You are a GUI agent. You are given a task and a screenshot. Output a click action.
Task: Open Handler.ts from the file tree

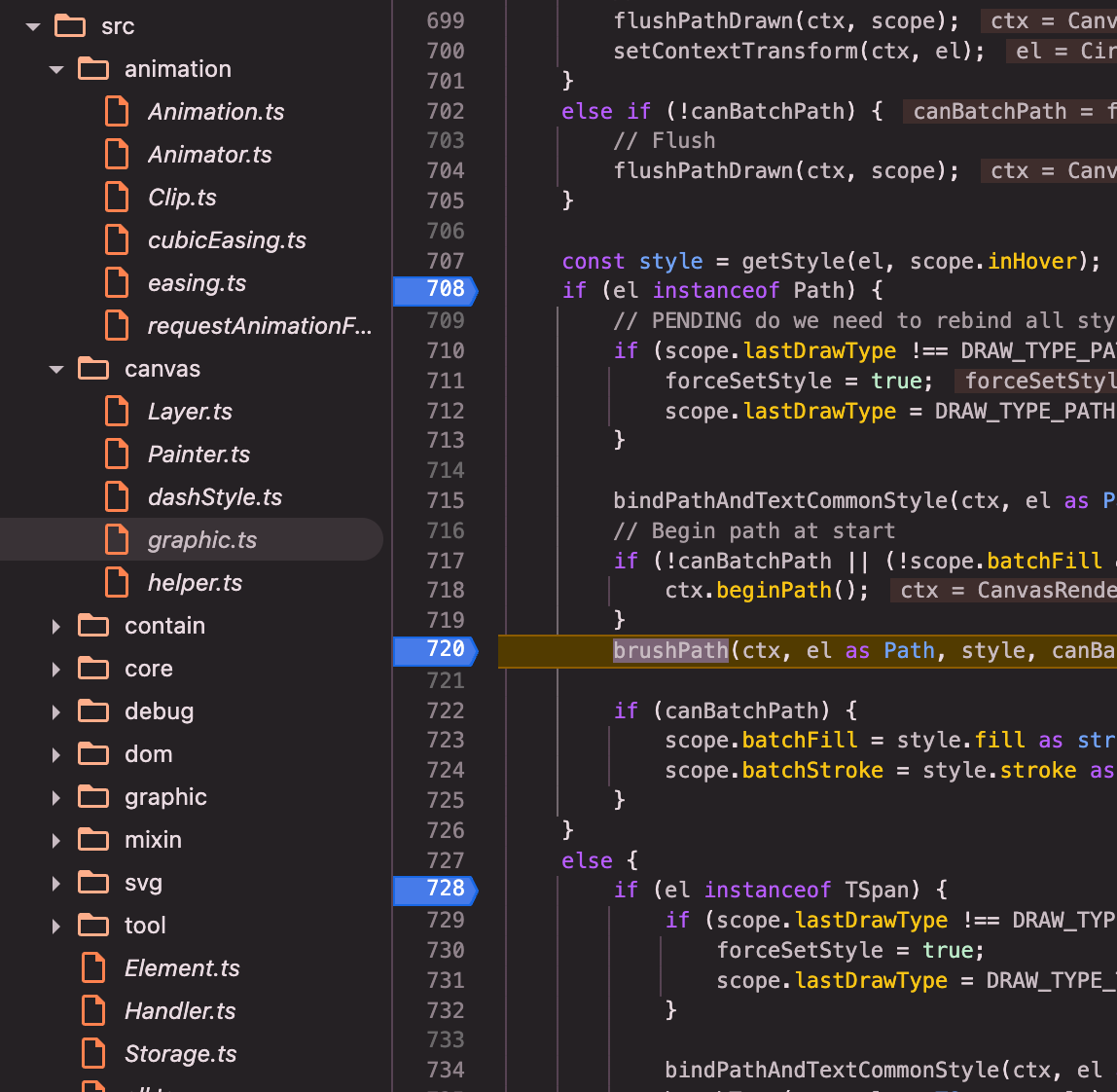click(x=180, y=1011)
